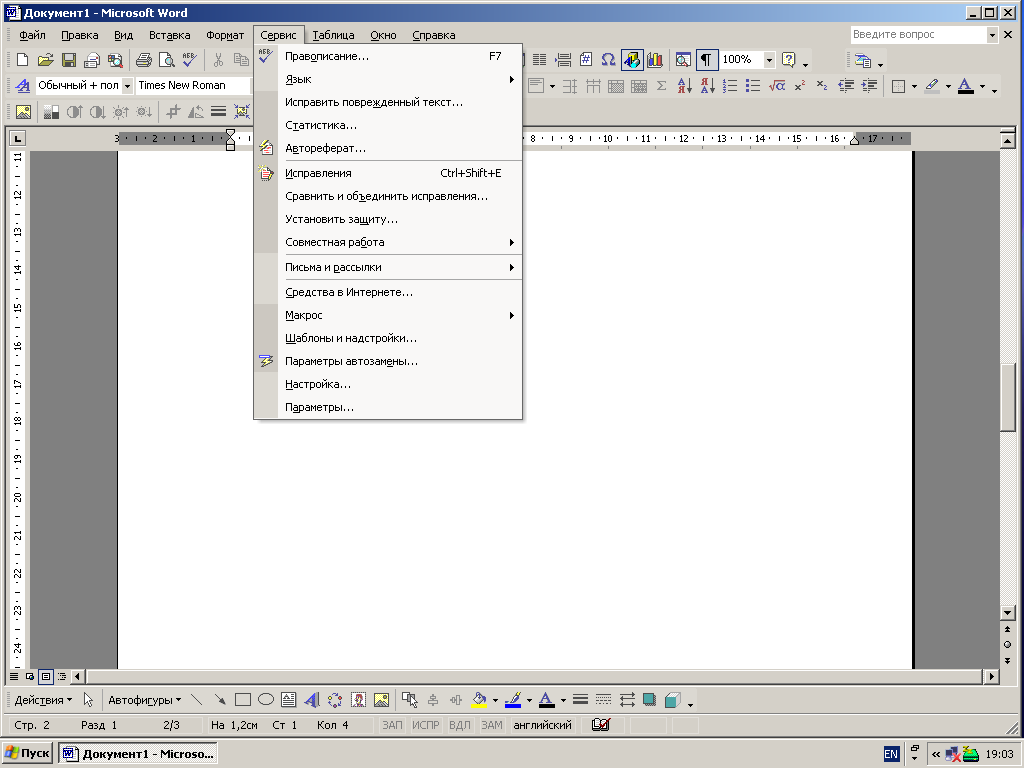This screenshot has width=1024, height=768.
Task: Click the Crop tool icon
Action: [x=172, y=112]
